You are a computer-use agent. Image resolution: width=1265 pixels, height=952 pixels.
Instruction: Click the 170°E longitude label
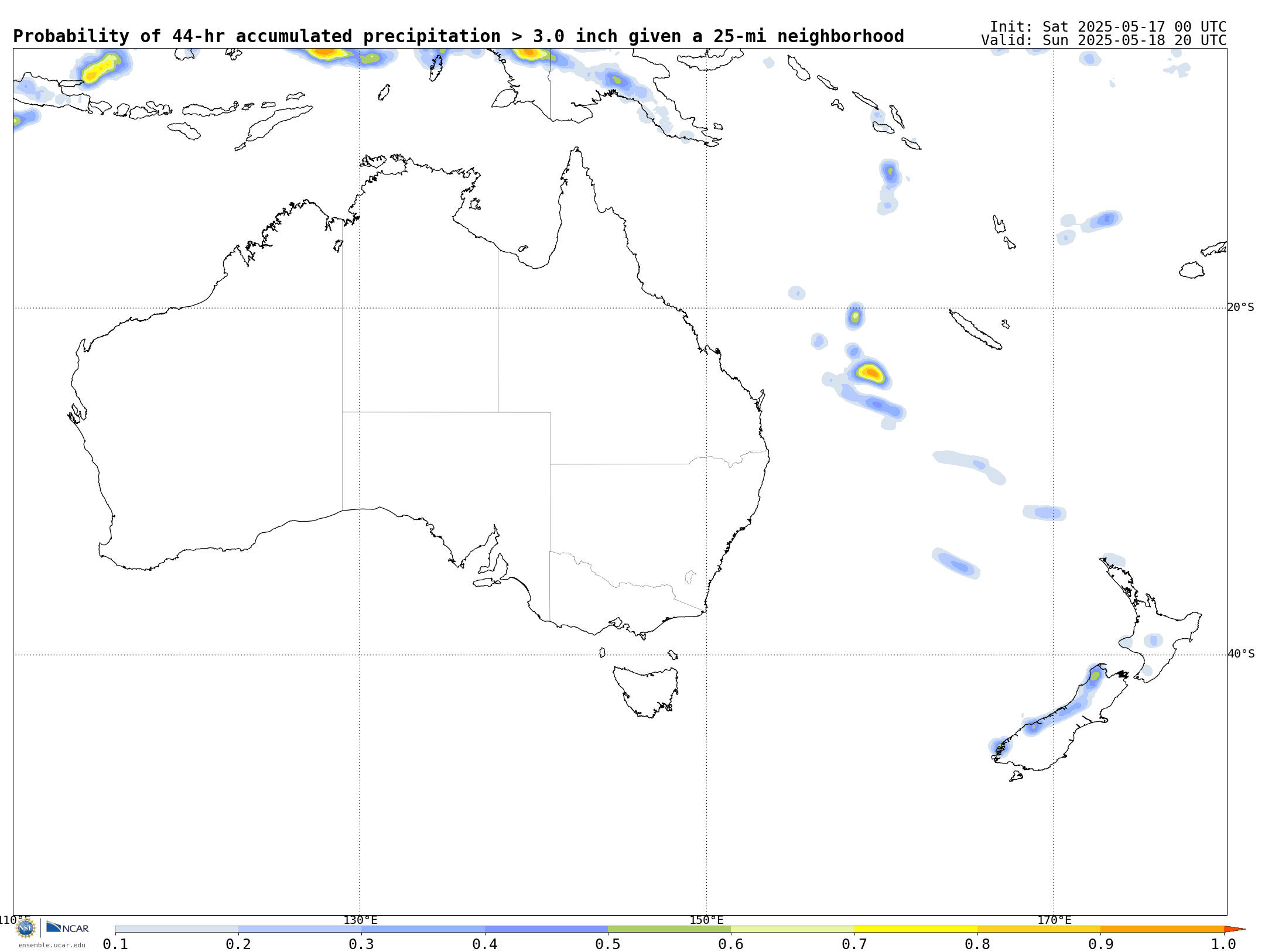click(x=1054, y=920)
